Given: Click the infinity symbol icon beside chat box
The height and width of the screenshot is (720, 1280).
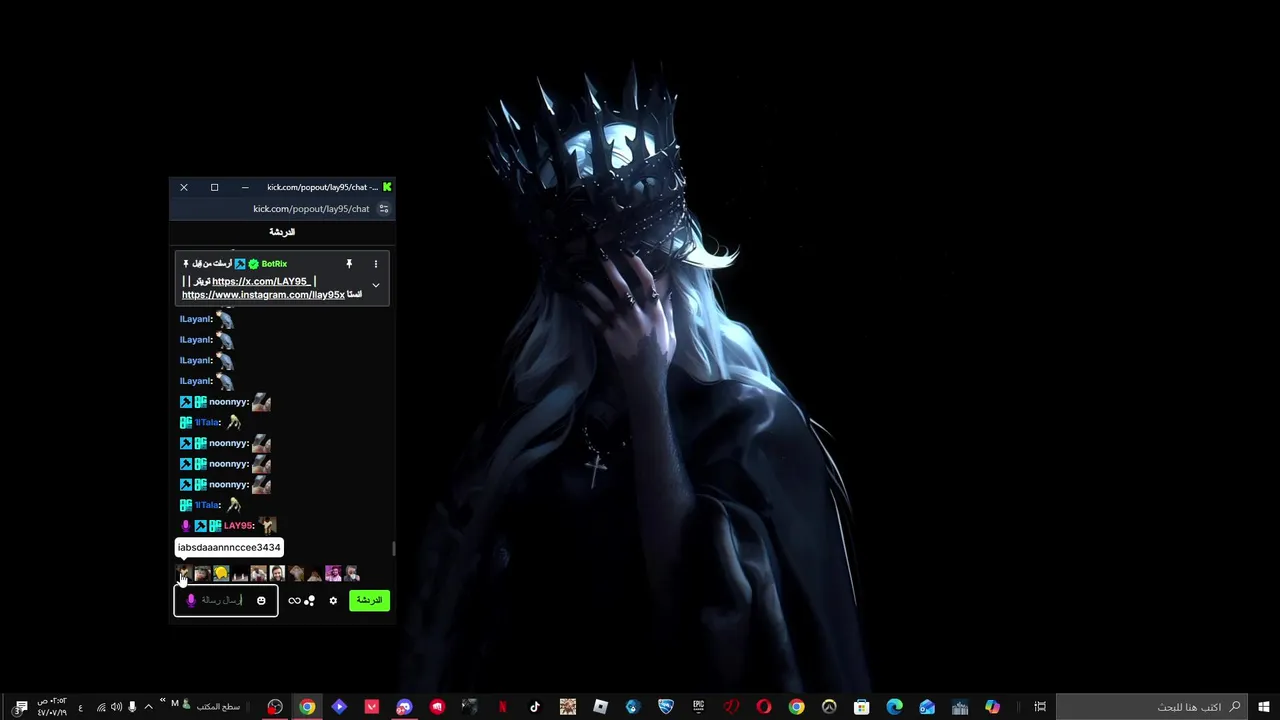Looking at the screenshot, I should point(294,601).
